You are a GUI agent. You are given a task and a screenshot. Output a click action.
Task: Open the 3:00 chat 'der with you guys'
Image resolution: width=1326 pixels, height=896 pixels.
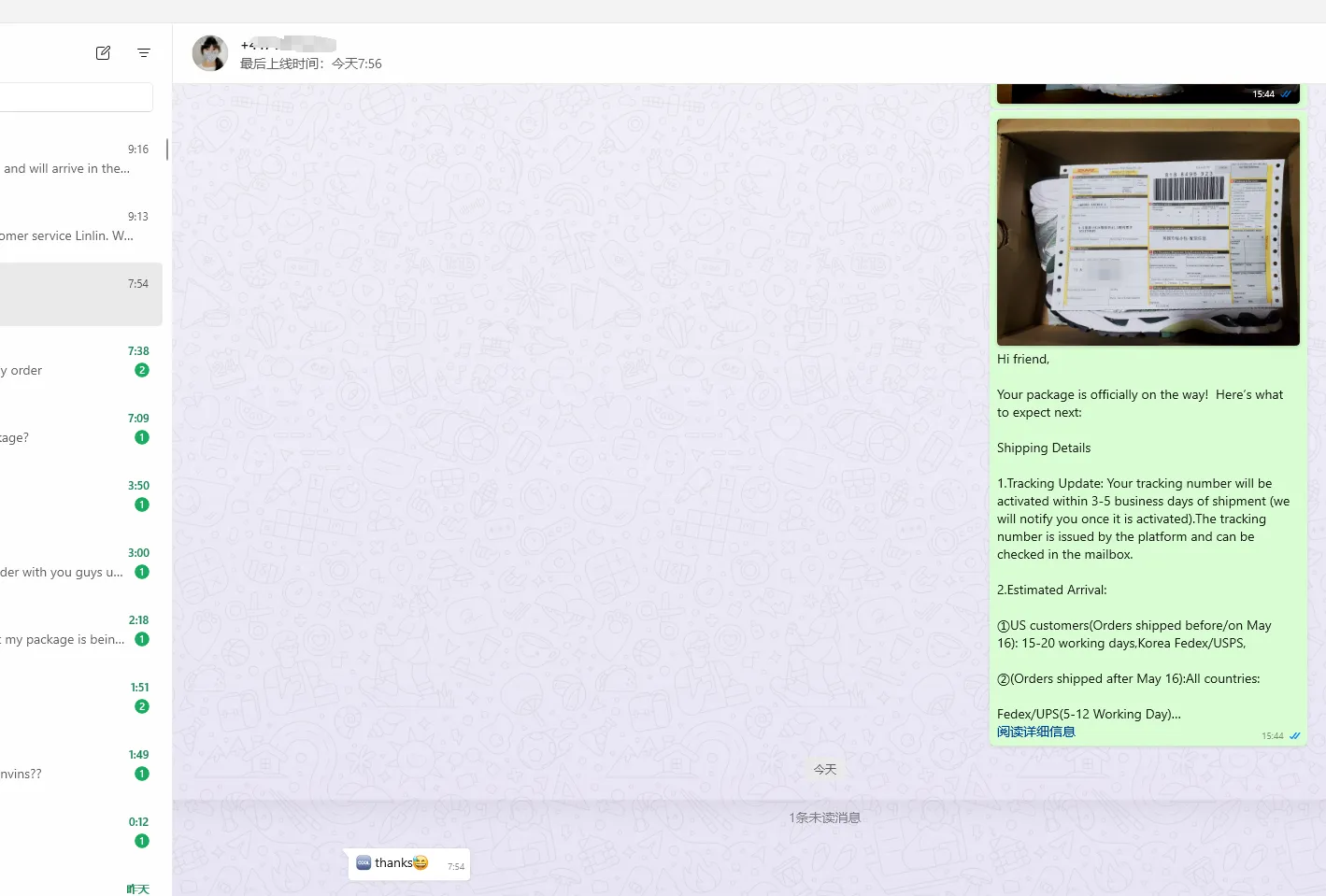pos(81,563)
